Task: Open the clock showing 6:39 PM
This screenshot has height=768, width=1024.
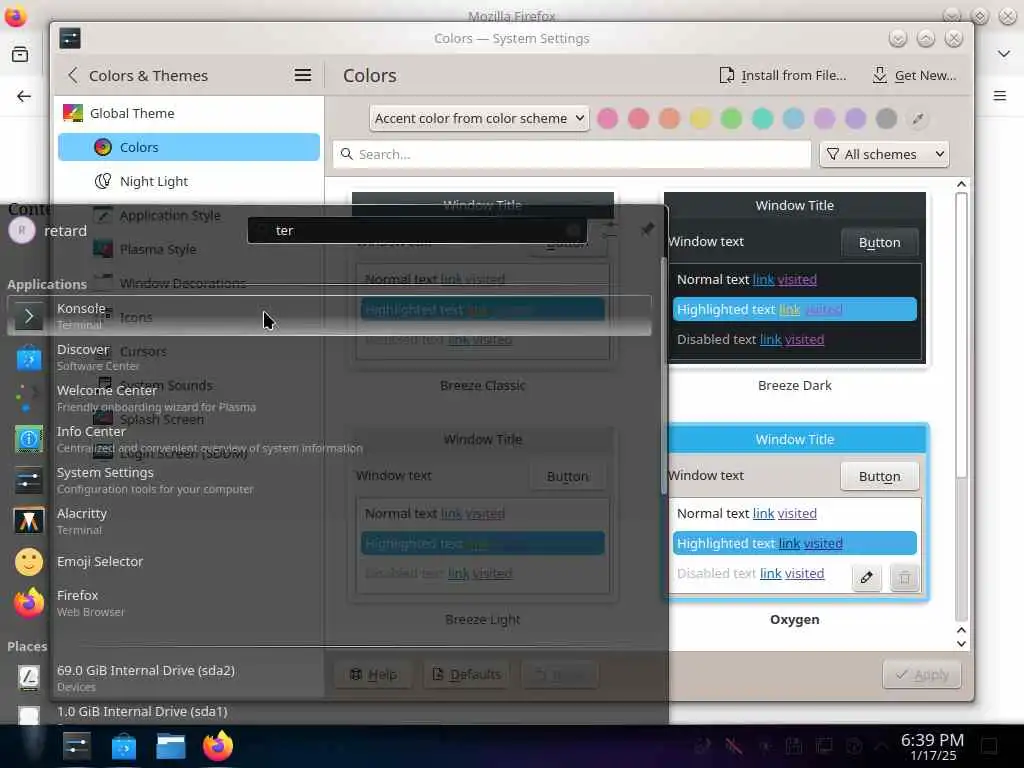Action: tap(932, 746)
